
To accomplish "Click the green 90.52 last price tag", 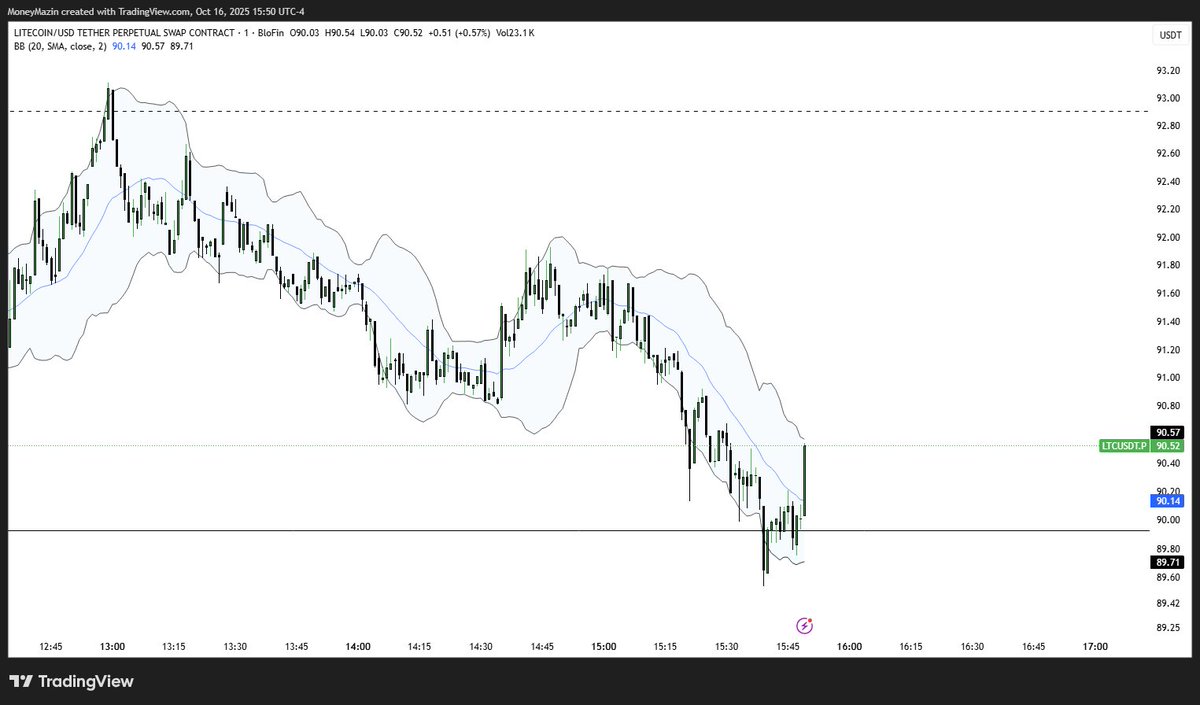I will (1166, 445).
